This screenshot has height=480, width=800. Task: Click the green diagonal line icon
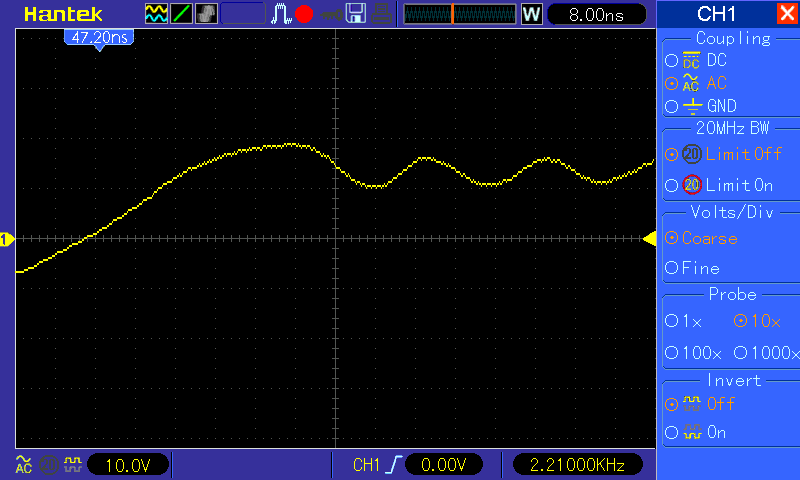181,14
